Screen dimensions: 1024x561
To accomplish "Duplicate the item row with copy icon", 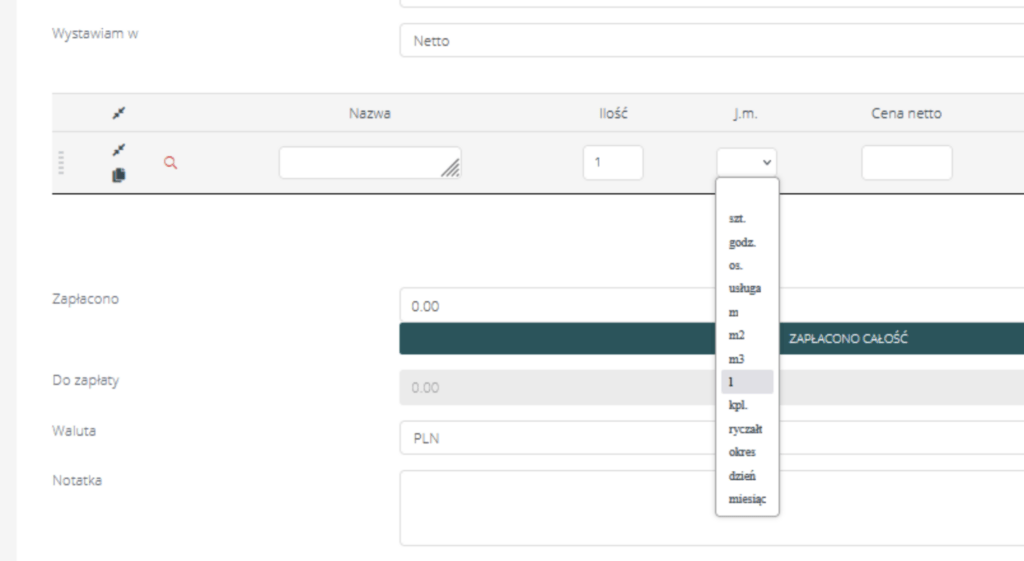I will tap(119, 175).
